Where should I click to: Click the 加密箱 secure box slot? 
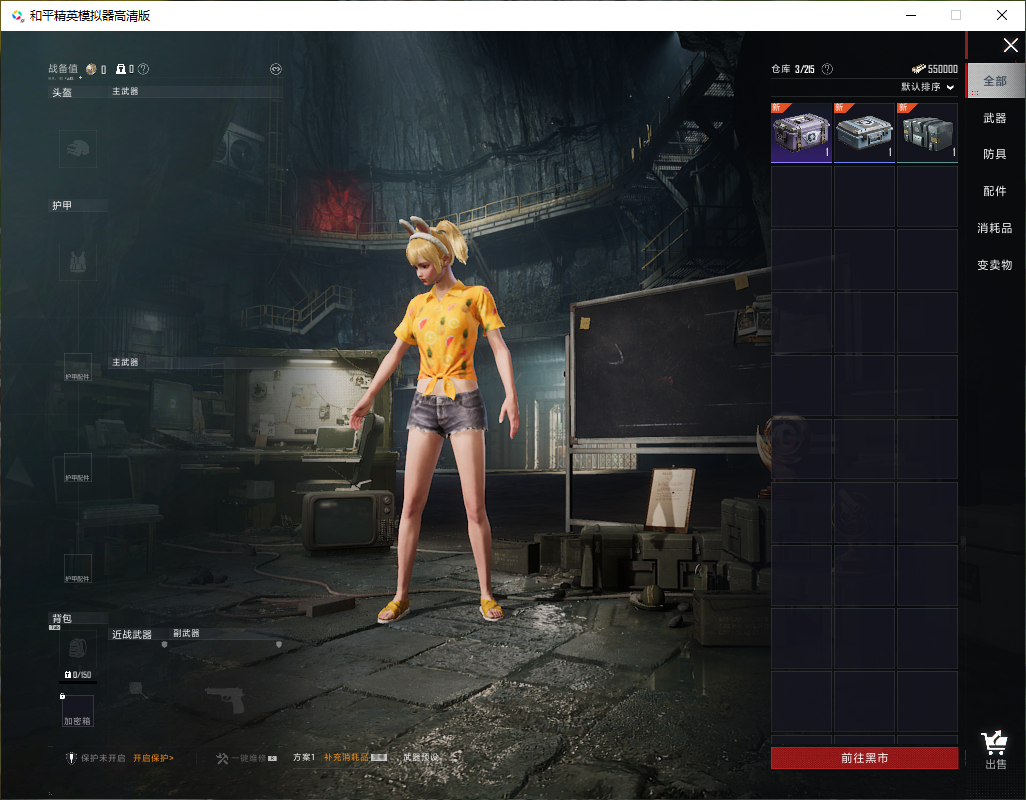tap(78, 711)
